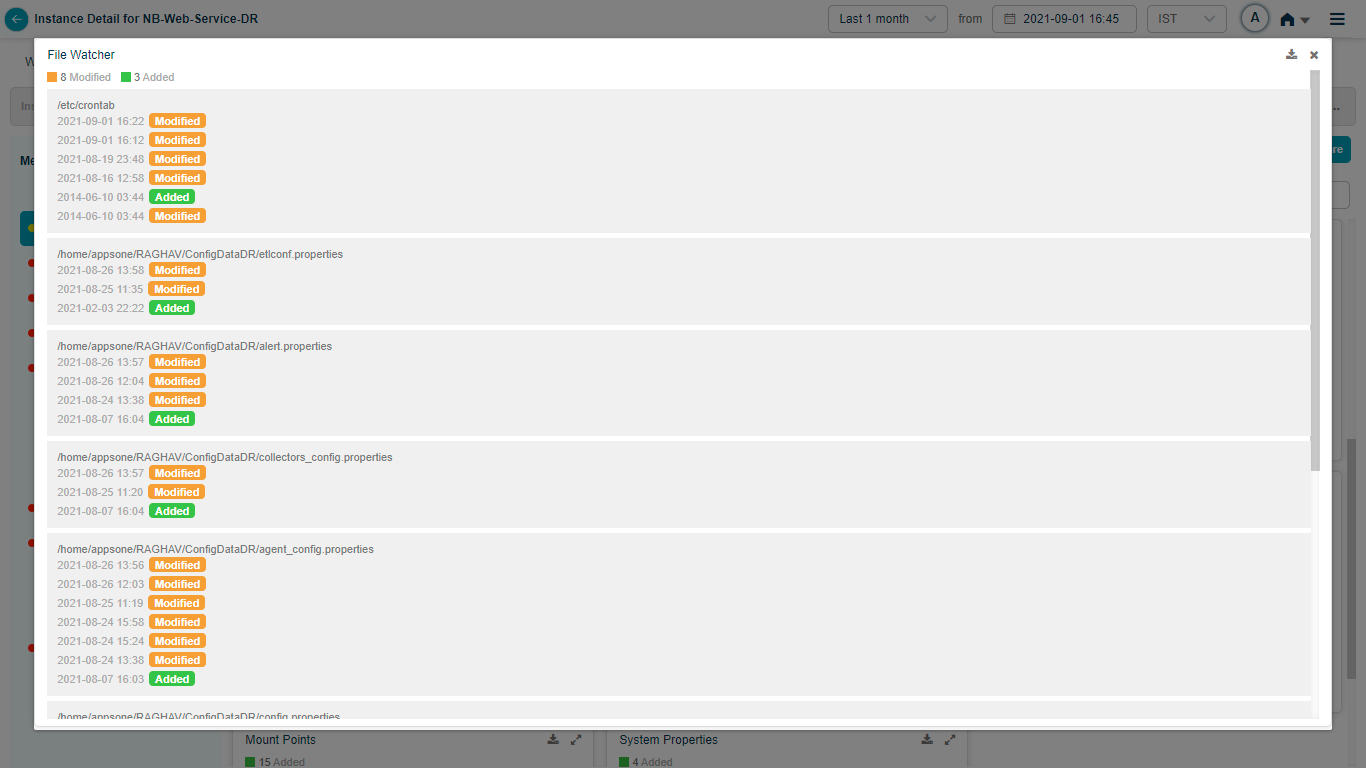Click the home icon in the header
Screen dimensions: 1366x768
tap(1287, 20)
